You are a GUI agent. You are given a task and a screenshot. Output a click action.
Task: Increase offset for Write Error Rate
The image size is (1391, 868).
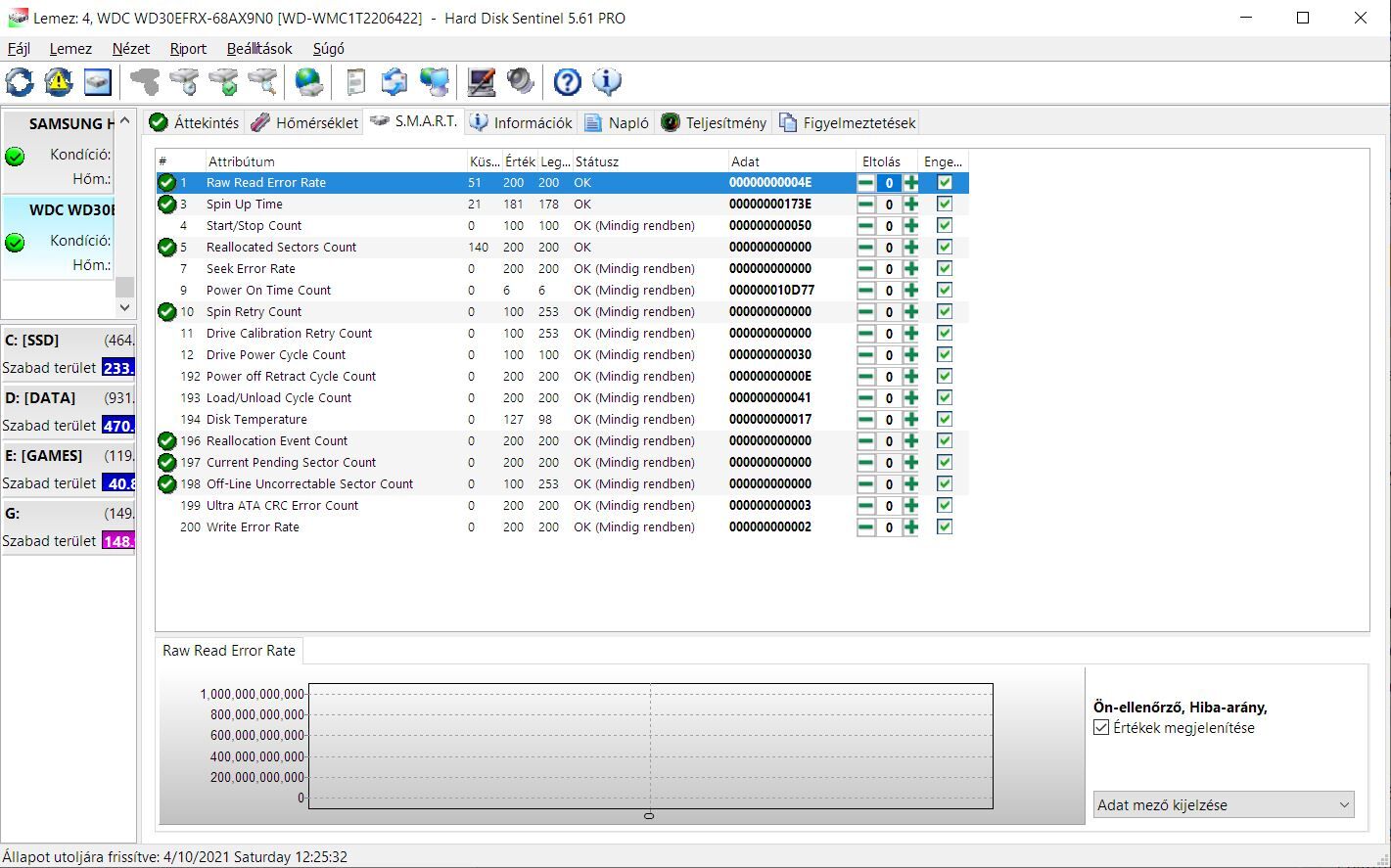(x=911, y=527)
